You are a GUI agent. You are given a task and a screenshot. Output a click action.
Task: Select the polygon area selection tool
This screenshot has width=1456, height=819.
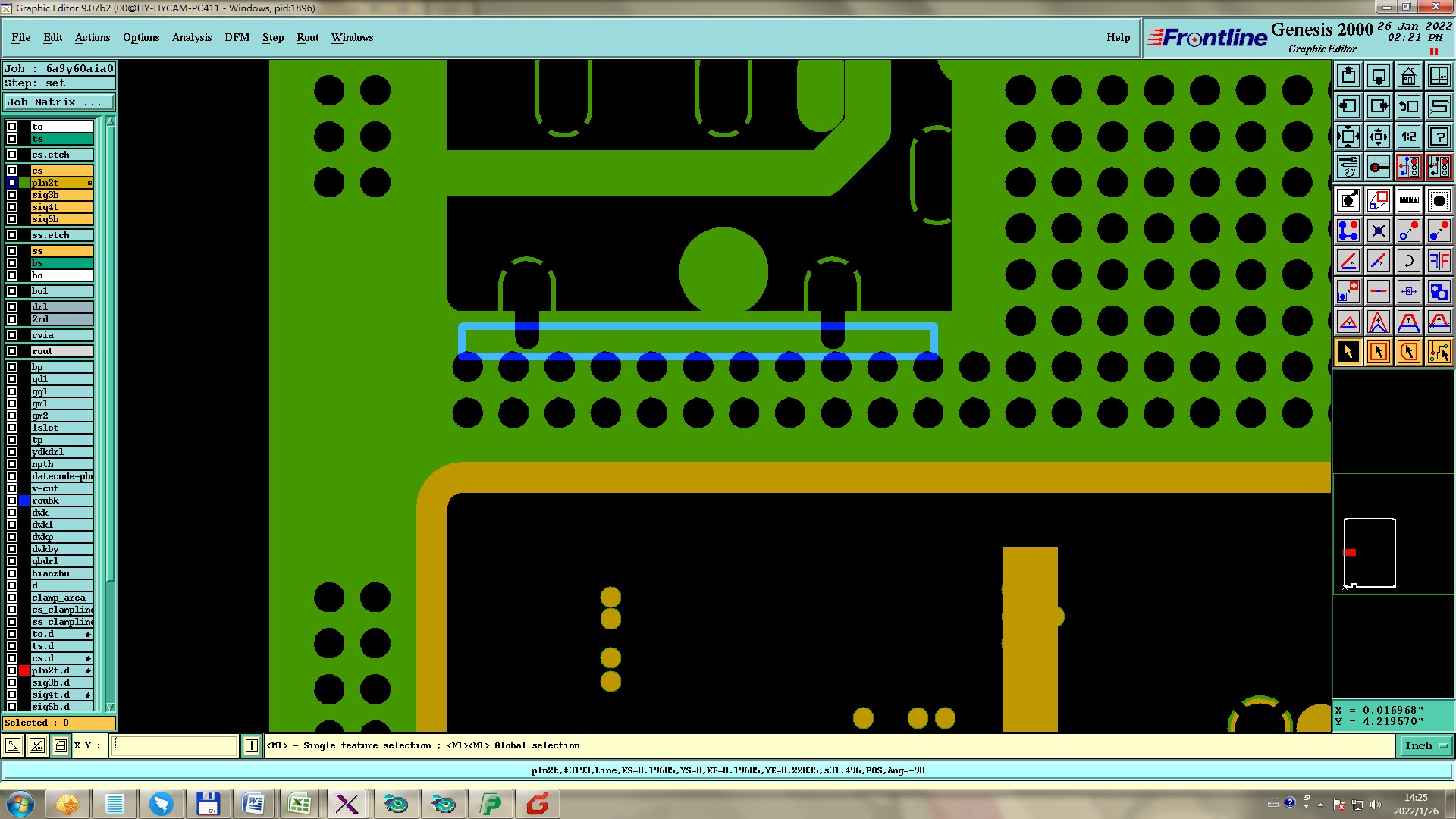(1409, 352)
